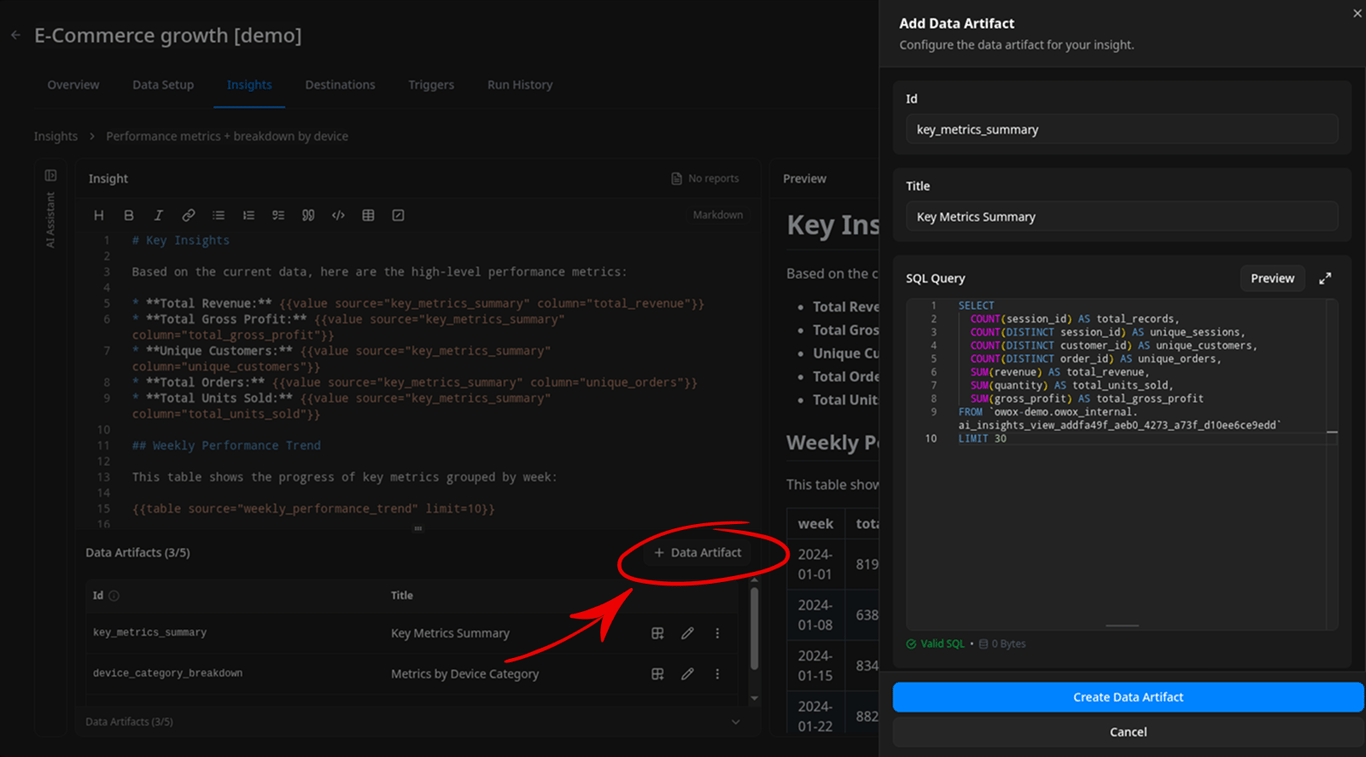Apply a heading with the H icon
Screen dimensions: 1366x757
(98, 214)
